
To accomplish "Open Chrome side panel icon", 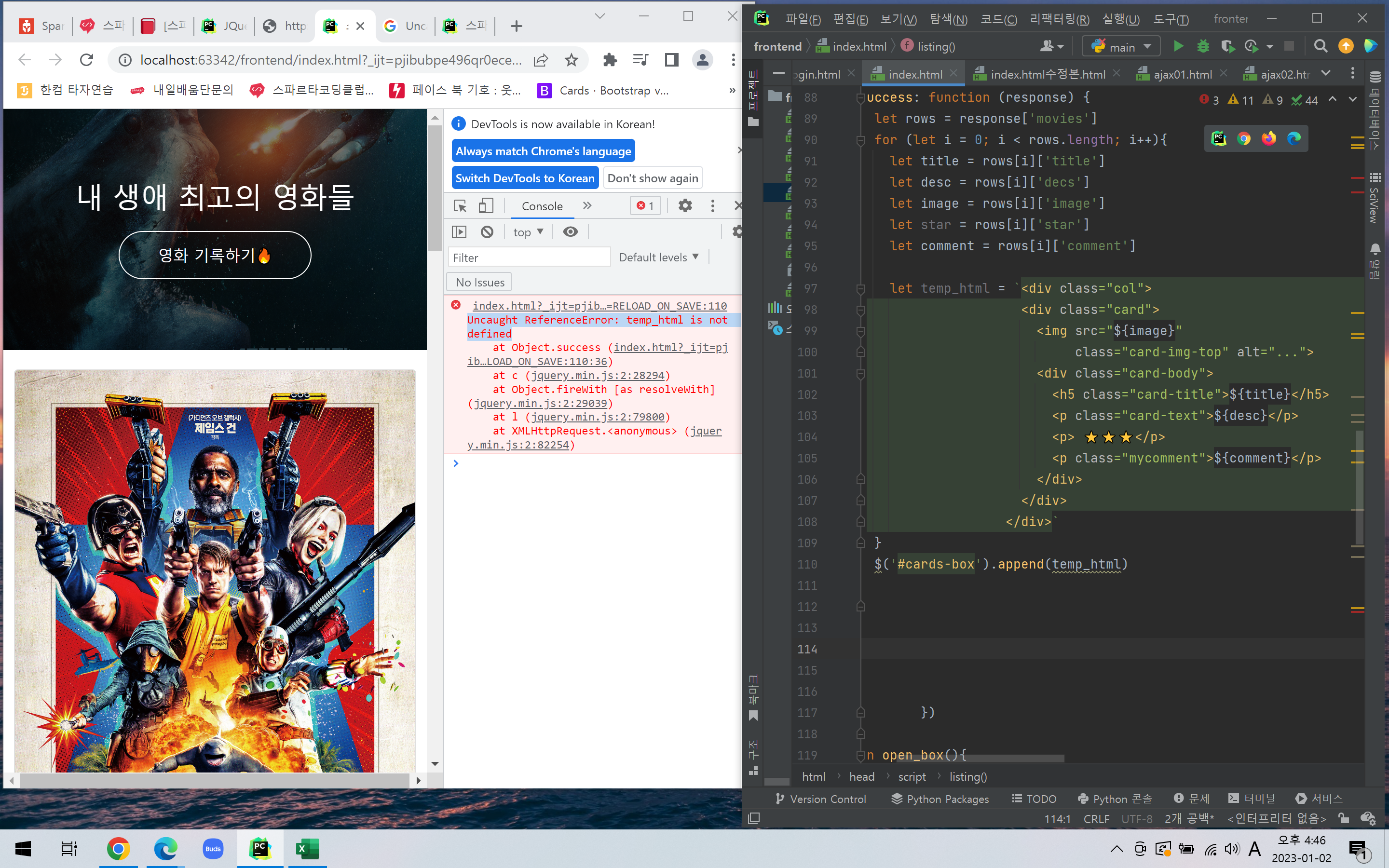I will tap(671, 60).
